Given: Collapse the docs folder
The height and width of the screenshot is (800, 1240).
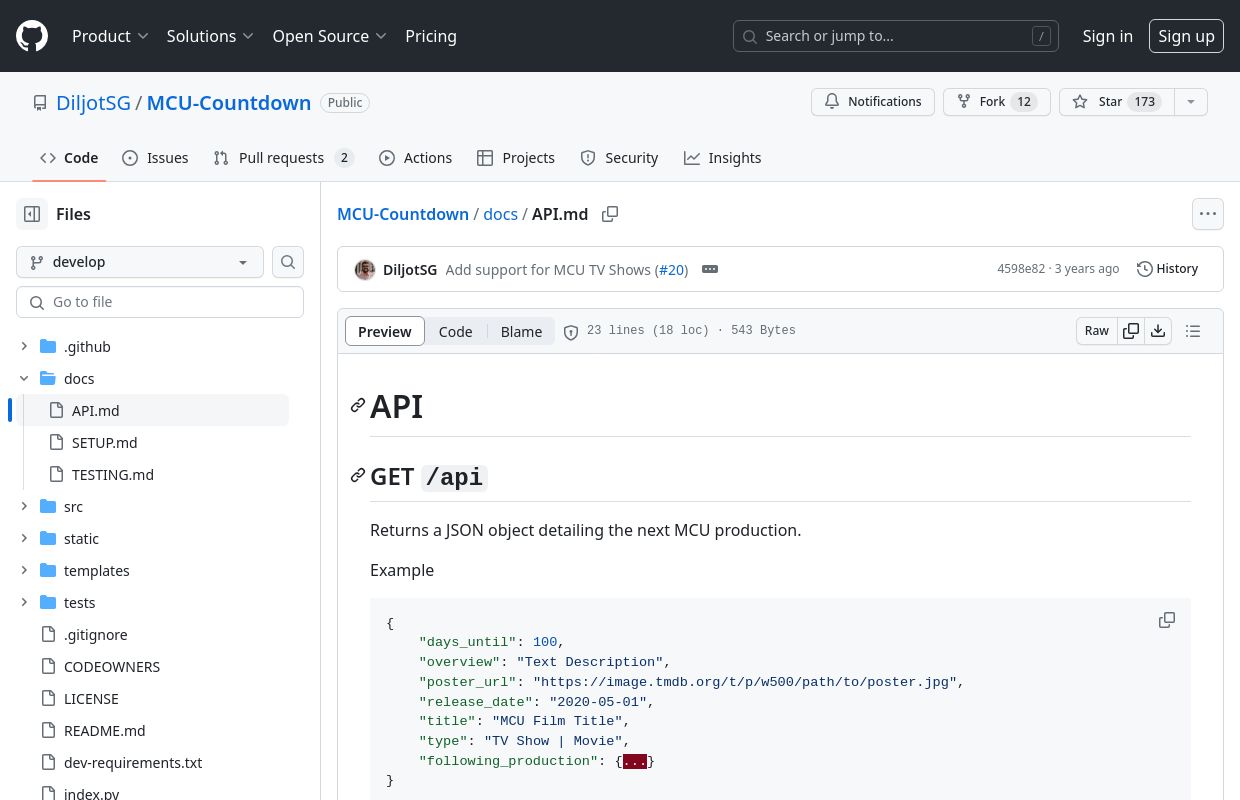Looking at the screenshot, I should point(24,379).
